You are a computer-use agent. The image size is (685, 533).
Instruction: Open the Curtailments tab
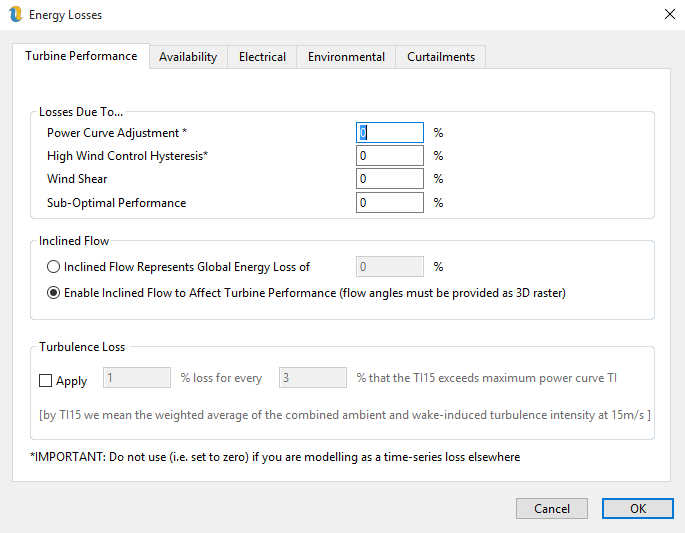[441, 57]
